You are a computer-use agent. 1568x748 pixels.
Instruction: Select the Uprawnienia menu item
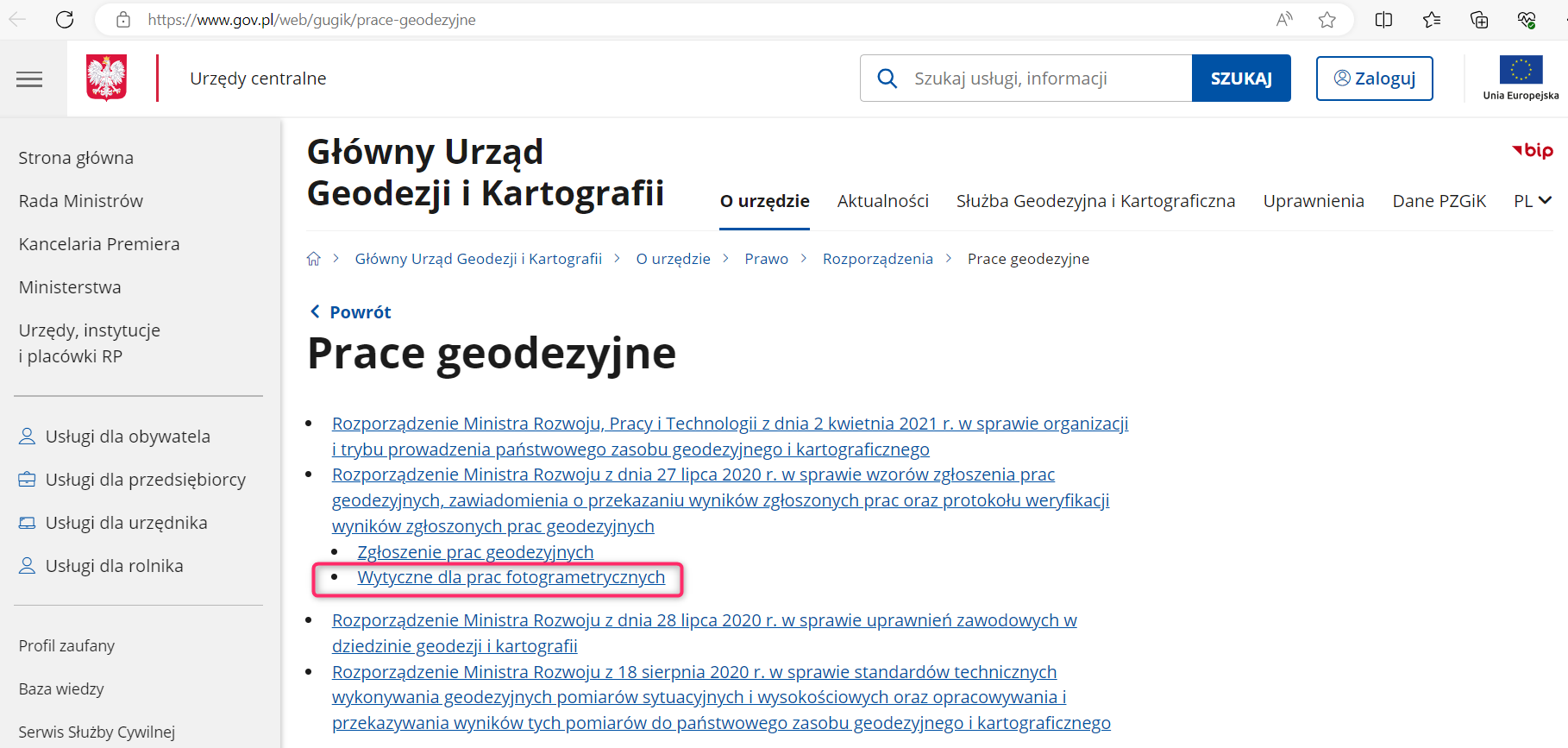[x=1313, y=201]
